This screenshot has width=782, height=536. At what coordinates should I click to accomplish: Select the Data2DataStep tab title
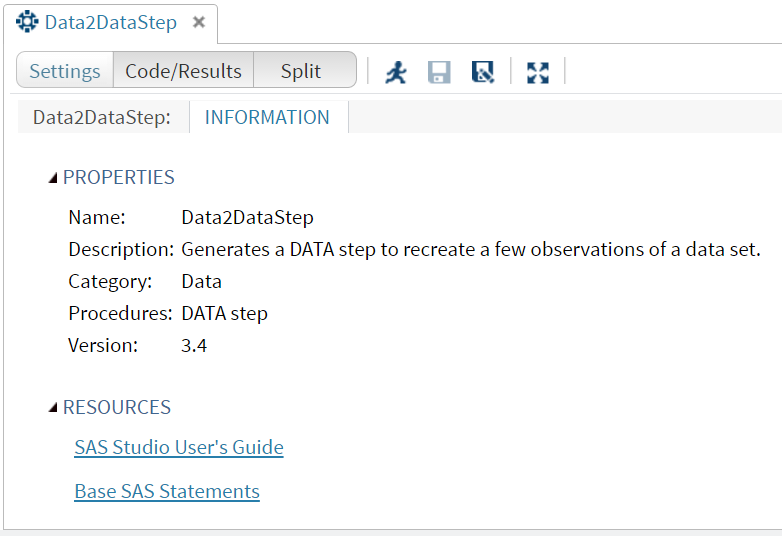110,22
